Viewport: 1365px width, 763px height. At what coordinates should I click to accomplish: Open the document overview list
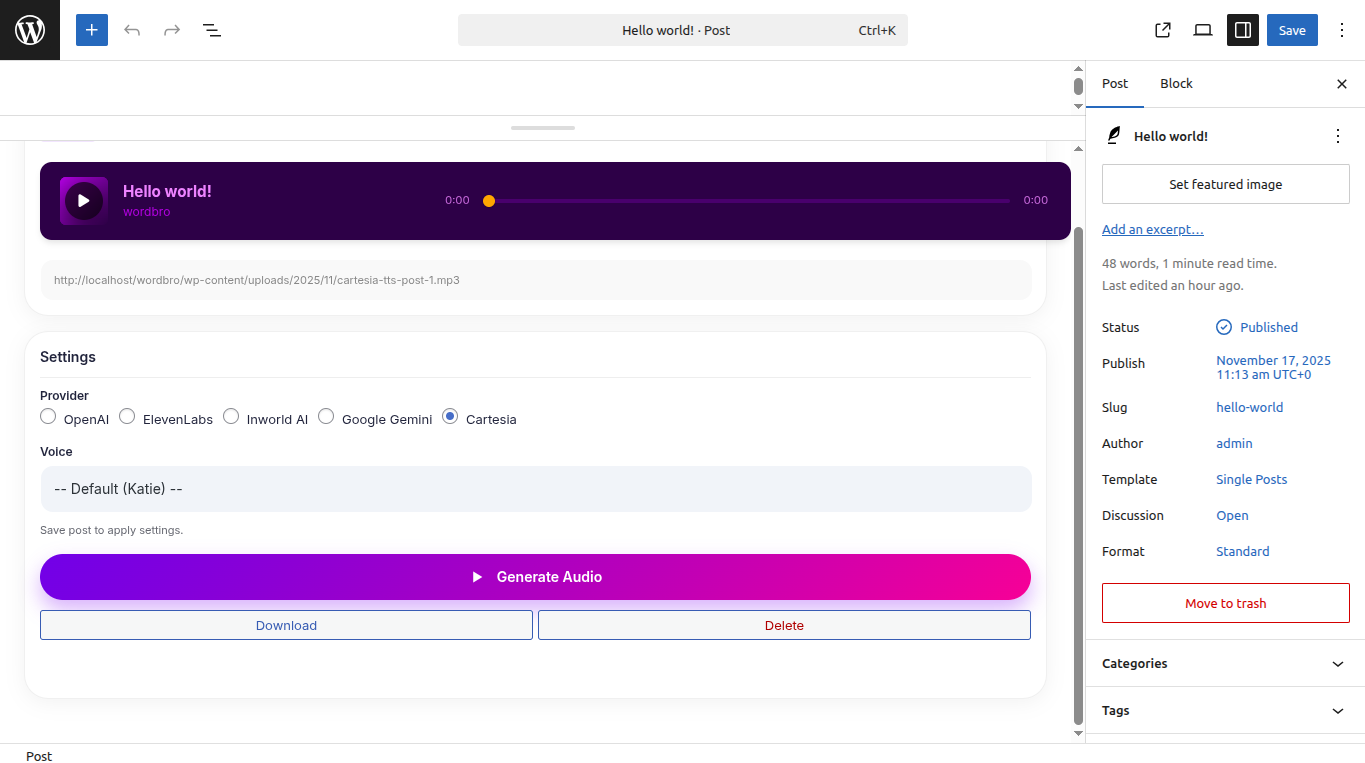212,30
